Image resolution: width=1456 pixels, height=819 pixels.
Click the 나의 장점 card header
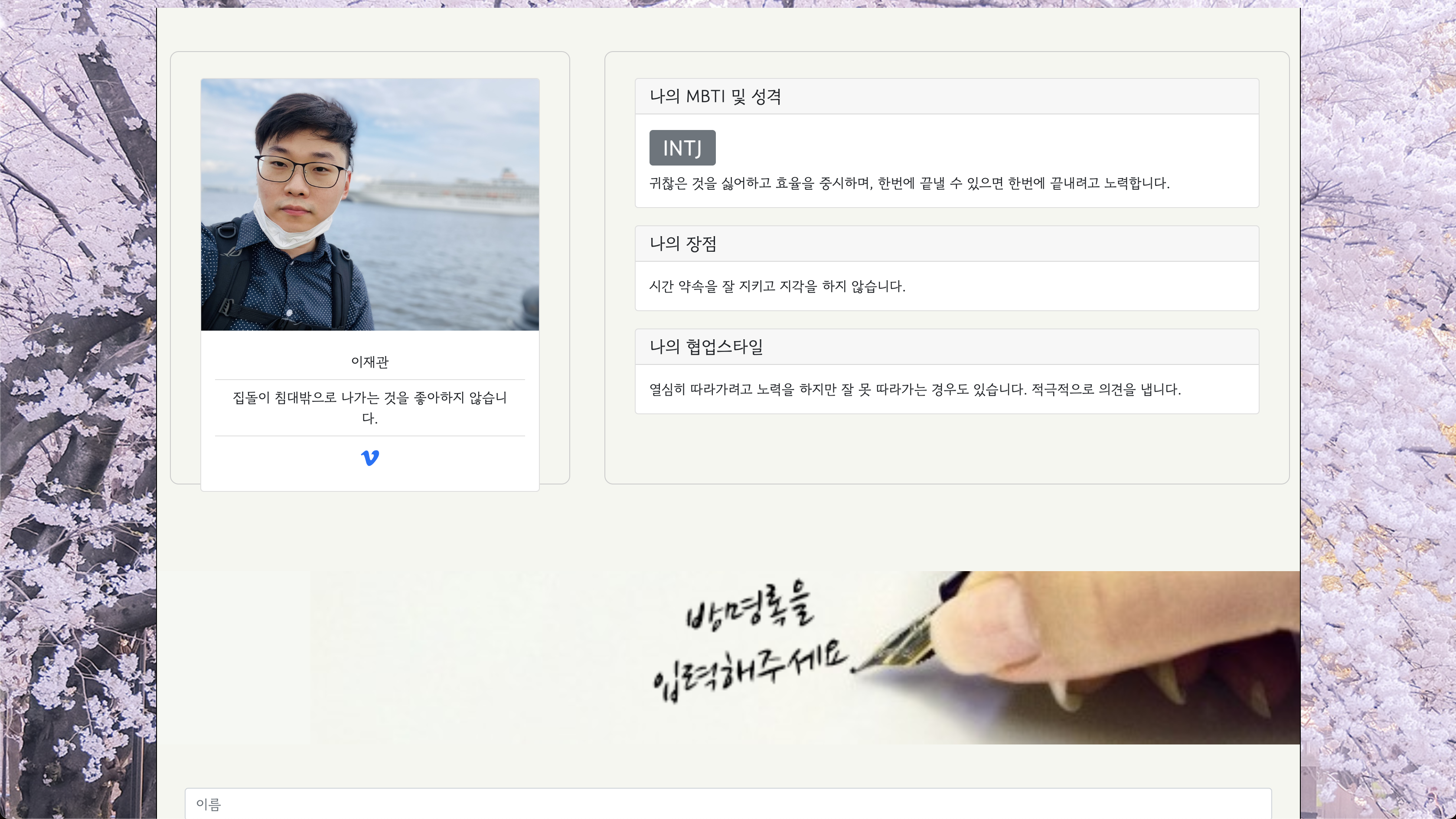point(683,244)
